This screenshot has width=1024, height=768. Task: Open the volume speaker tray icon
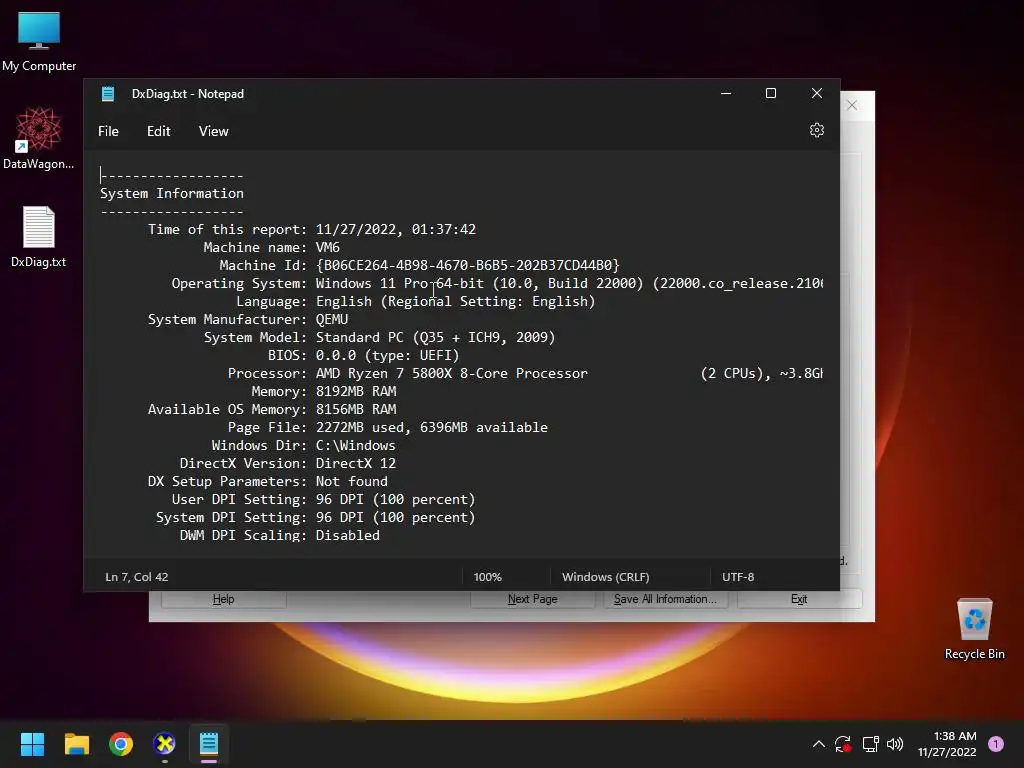[895, 744]
